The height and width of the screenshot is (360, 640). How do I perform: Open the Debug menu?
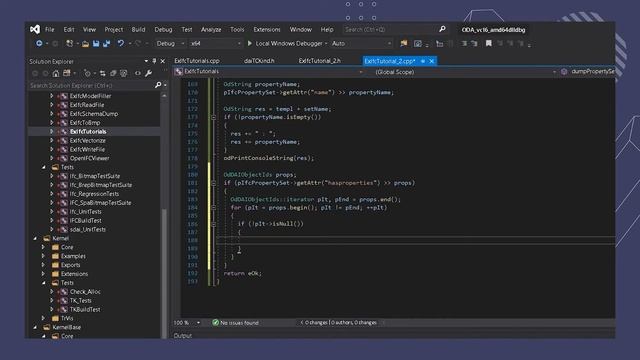pyautogui.click(x=163, y=29)
